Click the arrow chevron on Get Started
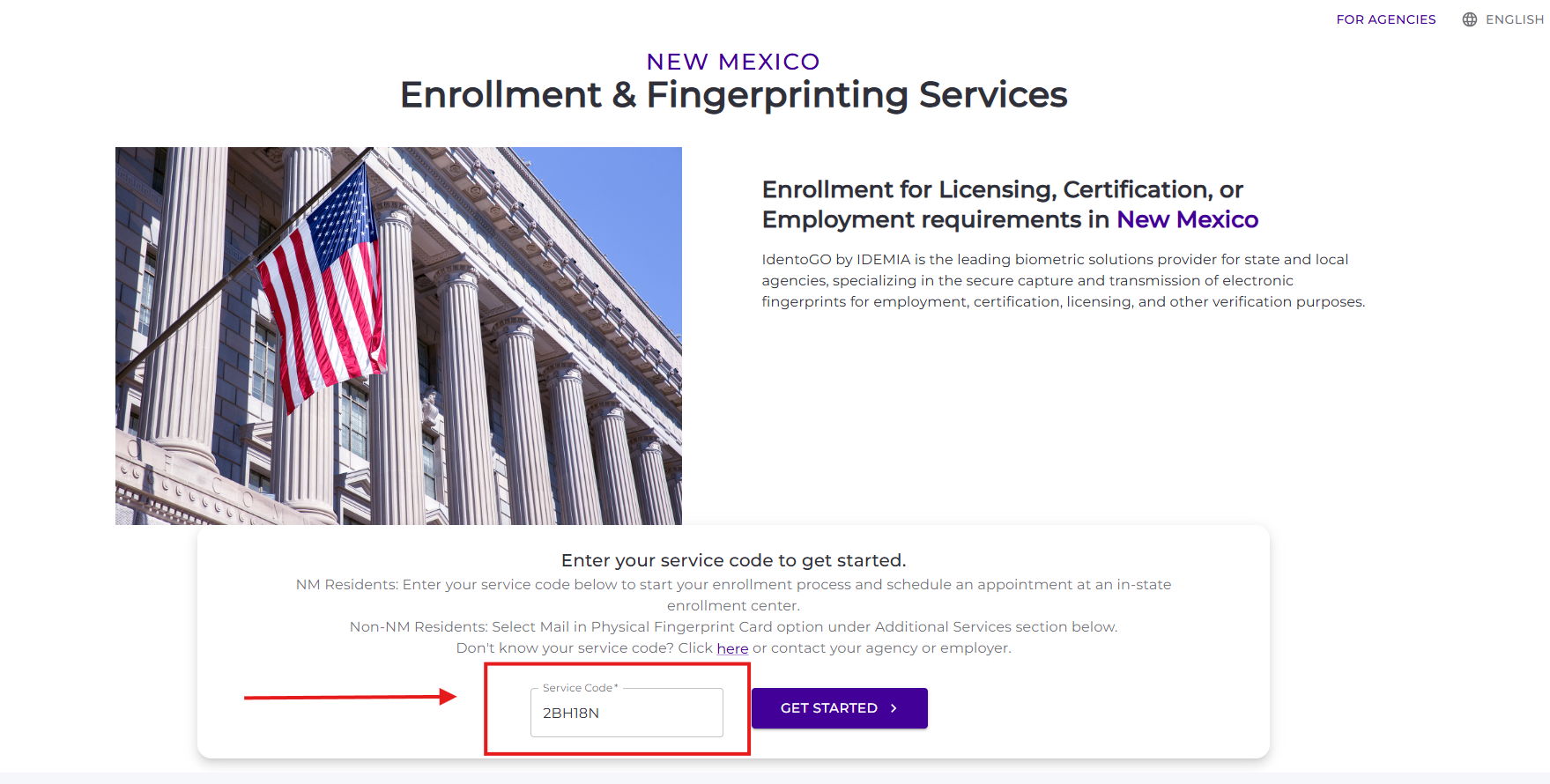 point(894,708)
